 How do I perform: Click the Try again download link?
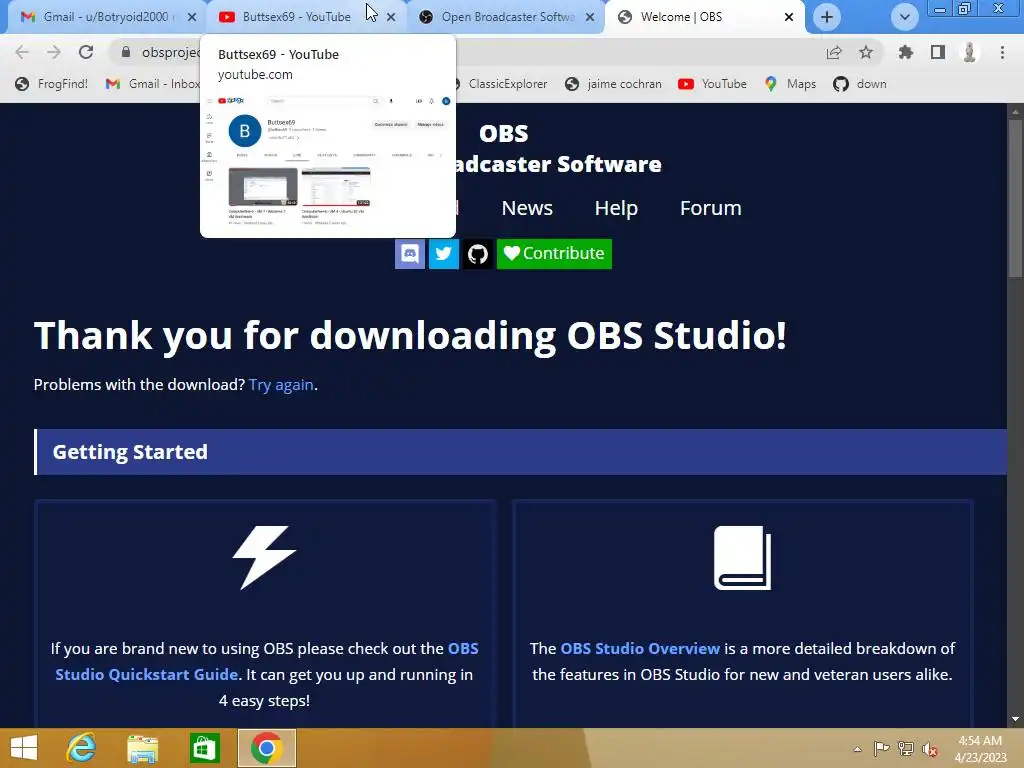pos(281,385)
